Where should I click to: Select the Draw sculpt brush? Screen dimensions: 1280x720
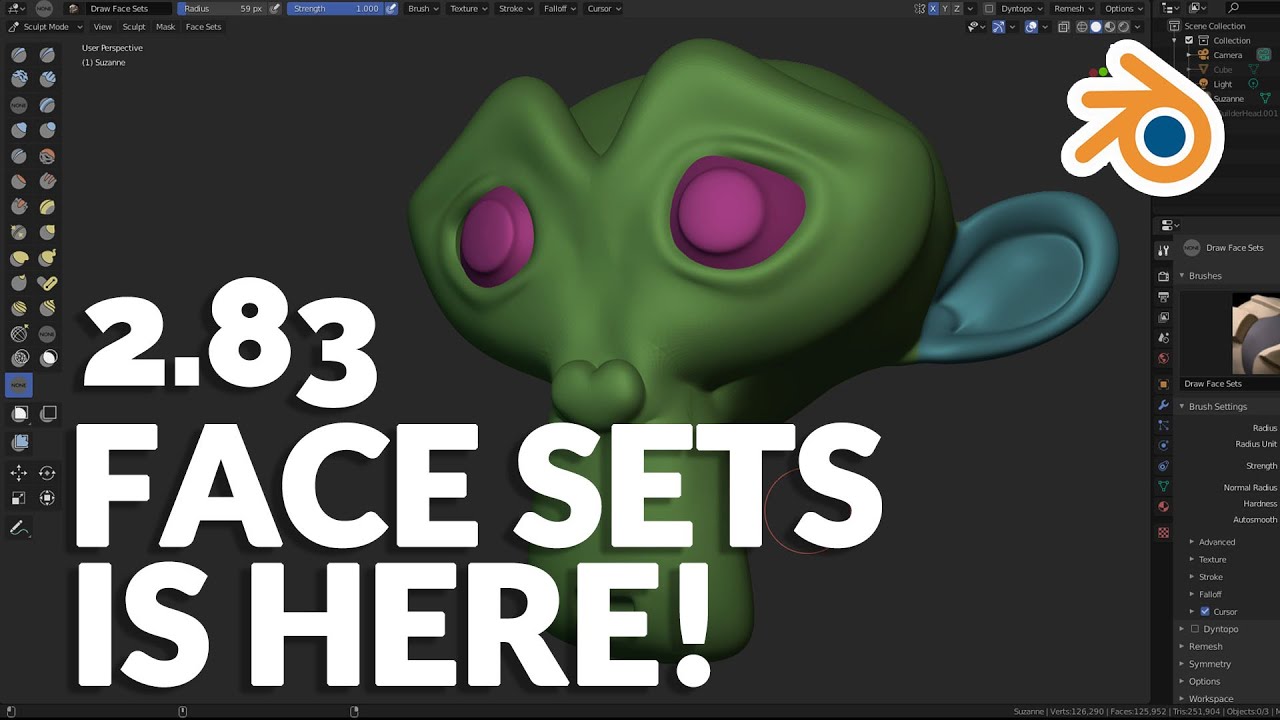[x=19, y=54]
